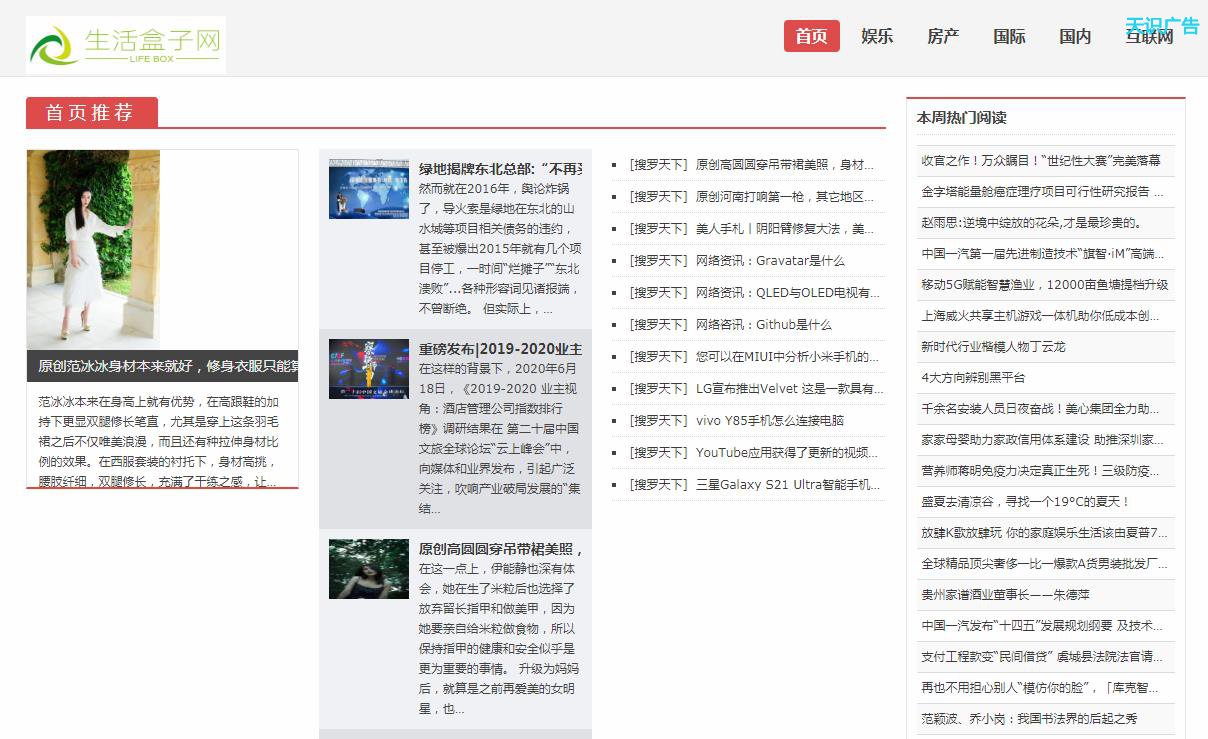1208x739 pixels.
Task: Open hot read 金字塔能量舱癌症理疗项目
Action: coord(1042,191)
